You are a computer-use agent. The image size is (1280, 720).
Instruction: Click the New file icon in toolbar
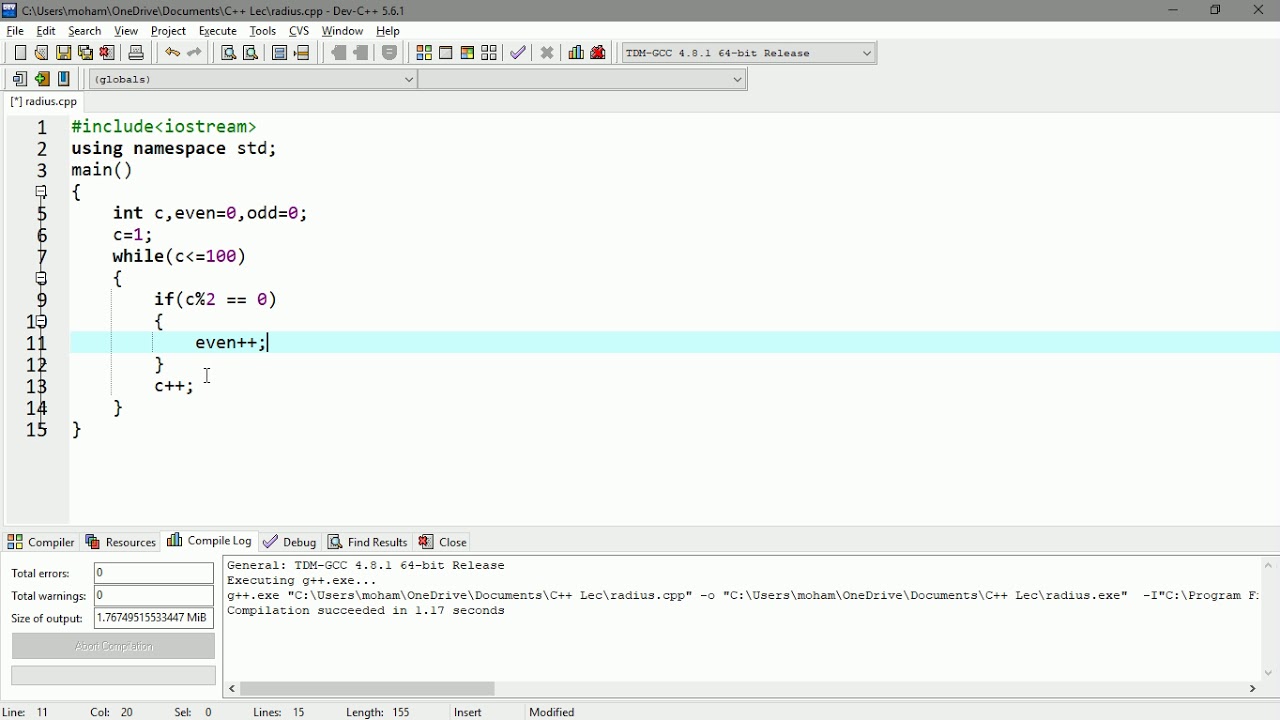(x=20, y=53)
